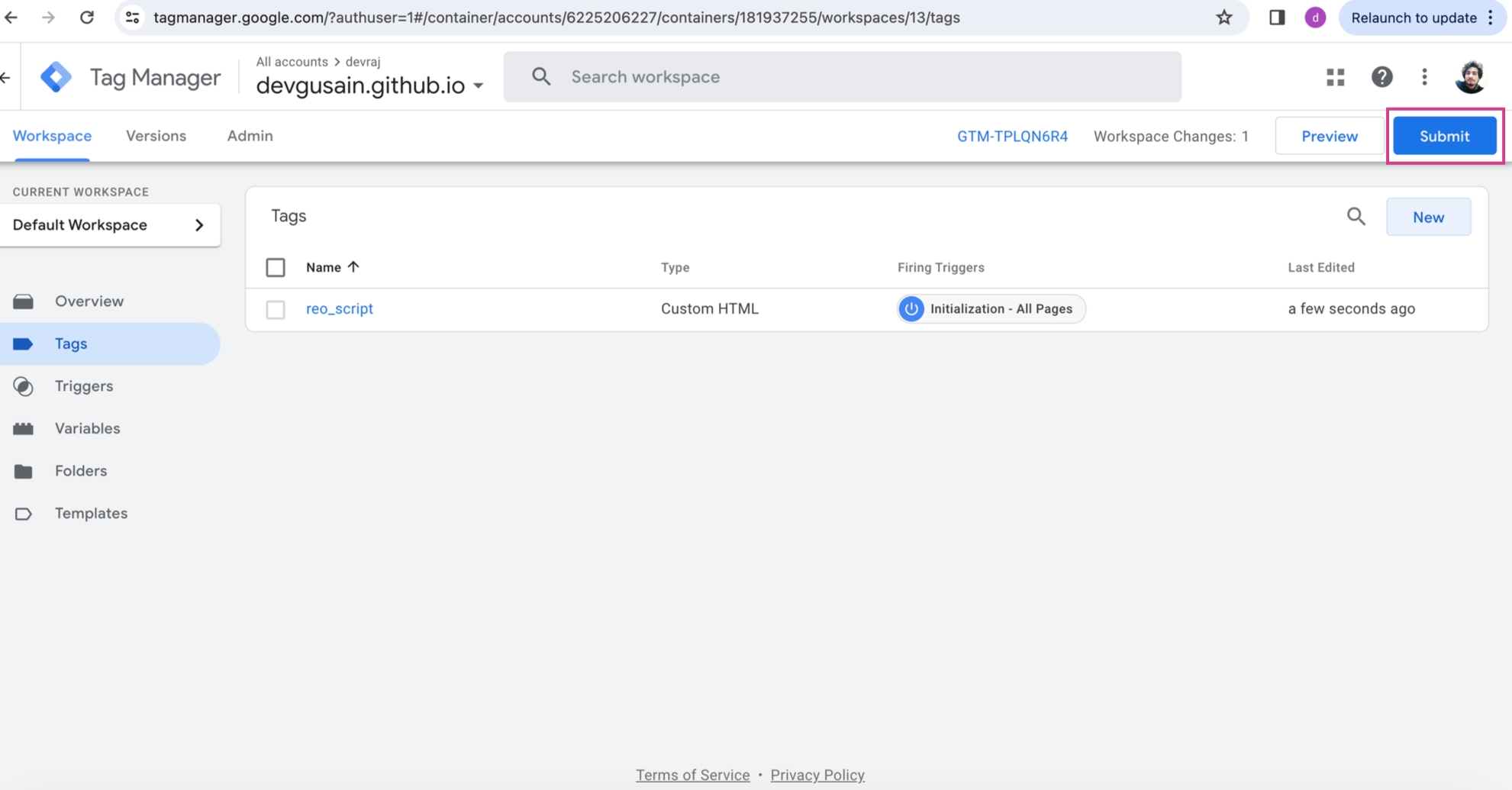Switch to the Versions tab
Image resolution: width=1512 pixels, height=790 pixels.
(156, 136)
